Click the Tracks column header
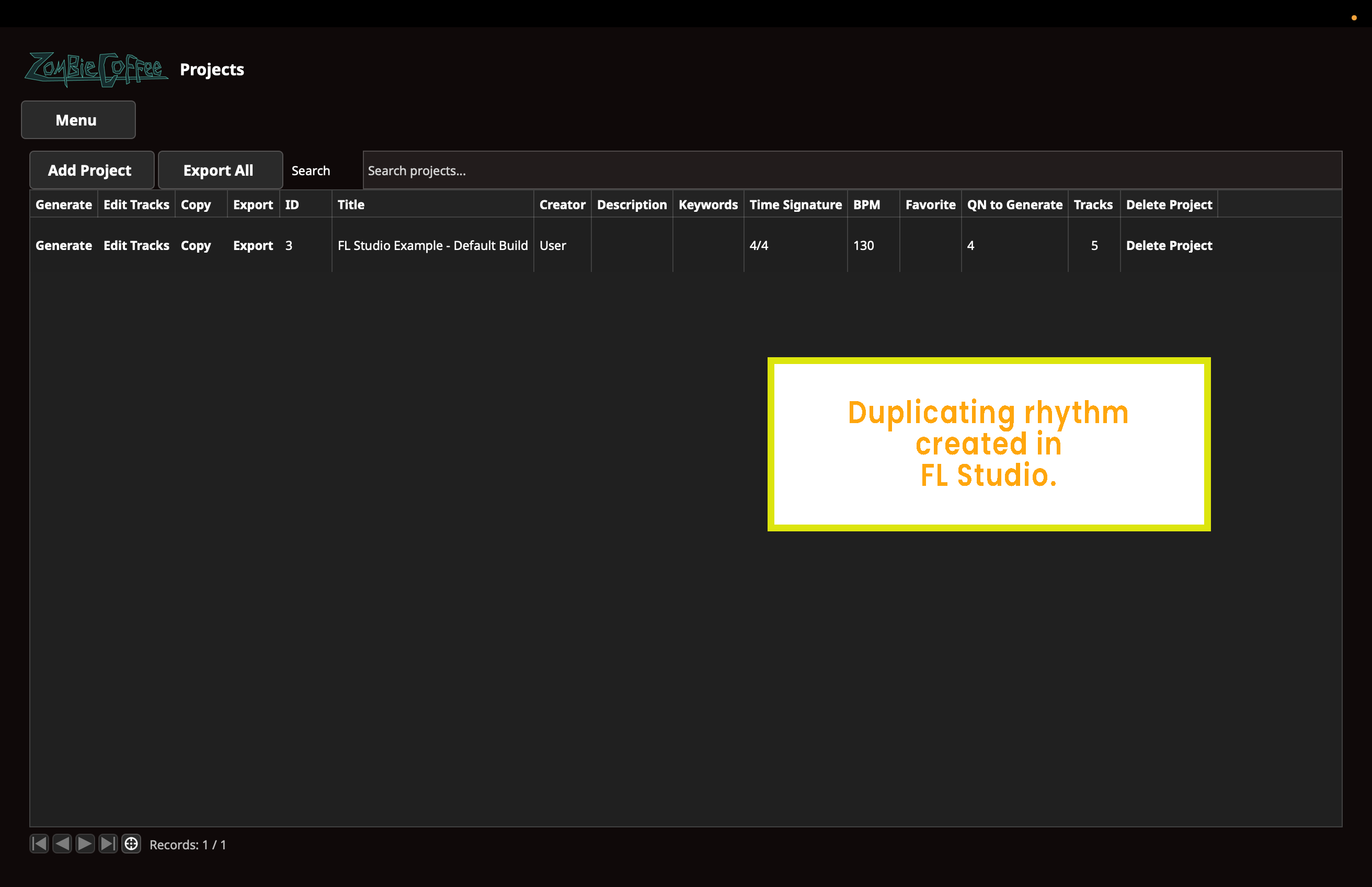1372x887 pixels. pyautogui.click(x=1094, y=204)
